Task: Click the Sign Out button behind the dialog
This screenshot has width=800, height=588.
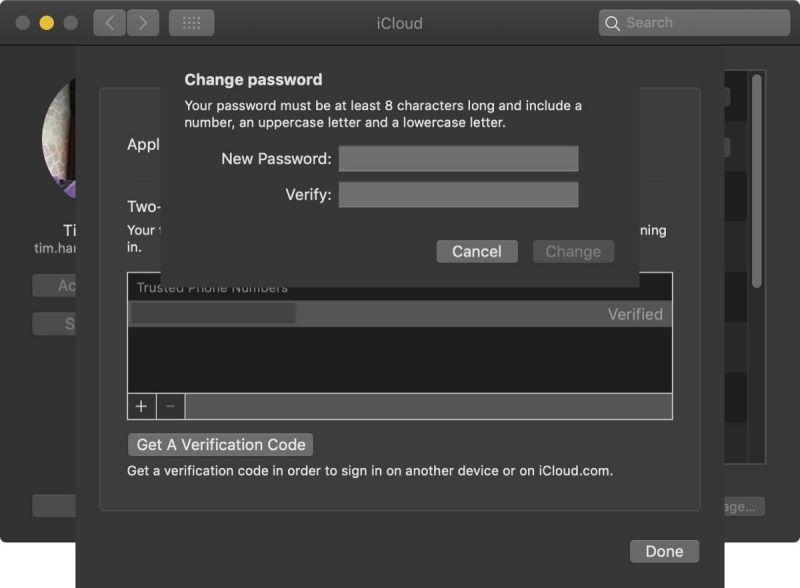Action: coord(63,323)
